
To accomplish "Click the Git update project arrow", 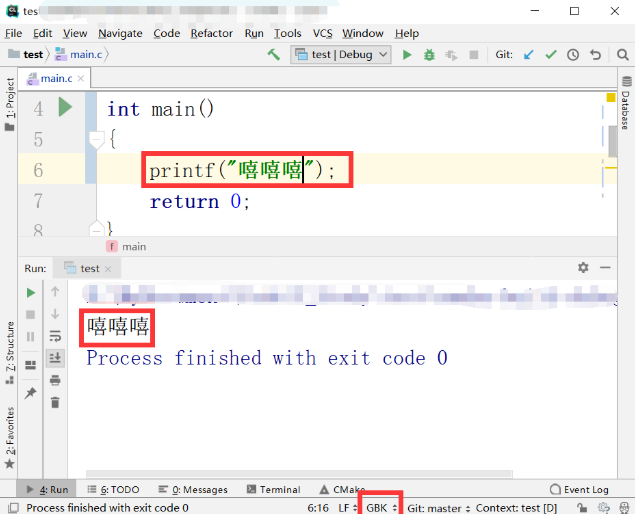I will [x=529, y=55].
